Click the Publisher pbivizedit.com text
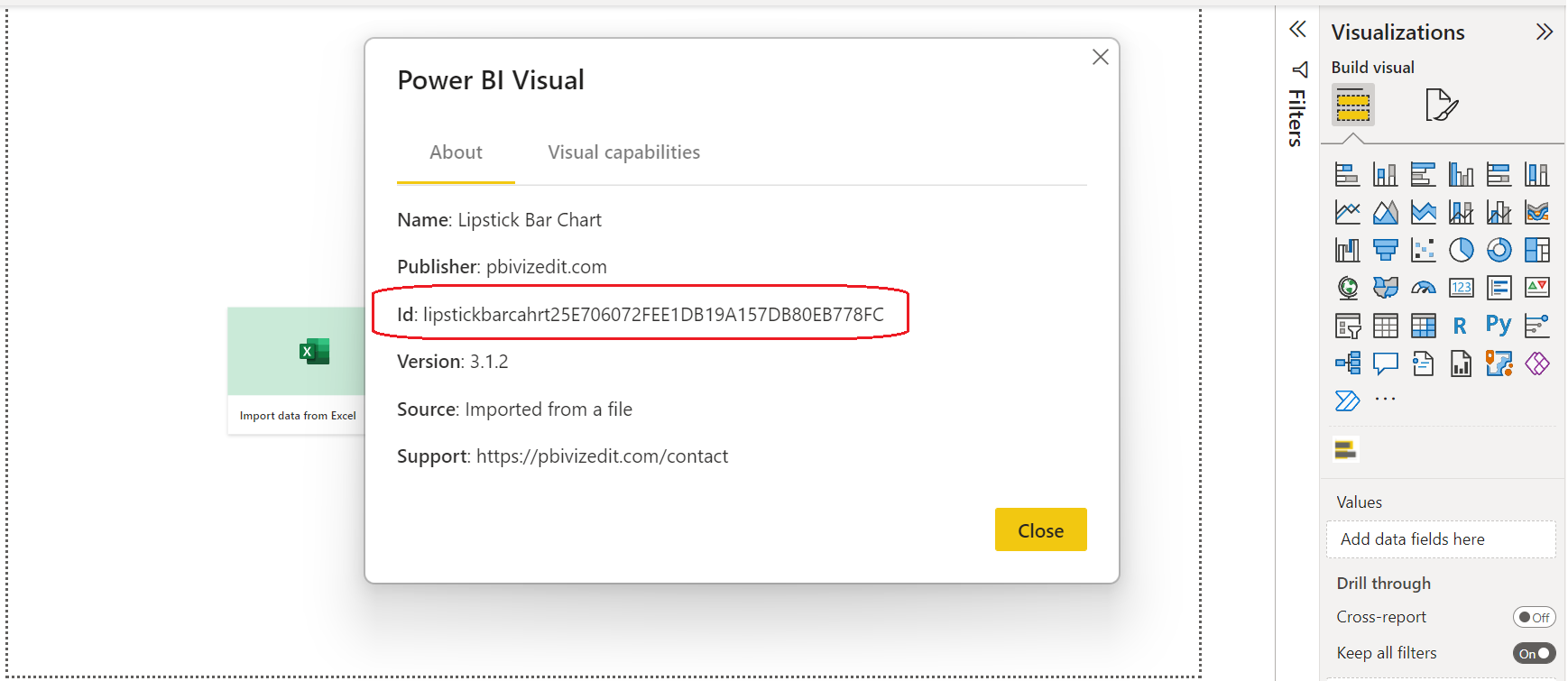Viewport: 1568px width, 681px height. (x=502, y=267)
